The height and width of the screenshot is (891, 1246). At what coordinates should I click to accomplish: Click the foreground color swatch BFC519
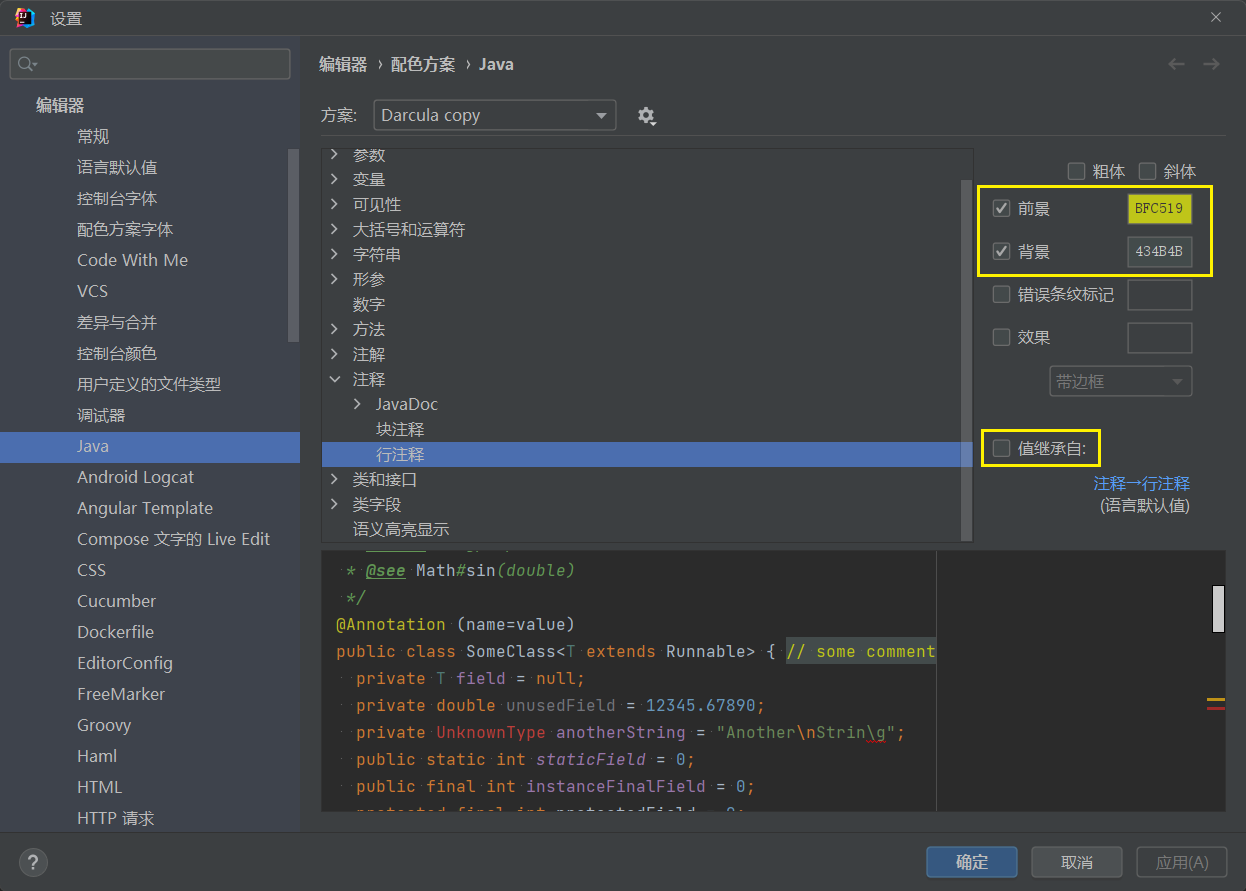(x=1159, y=209)
